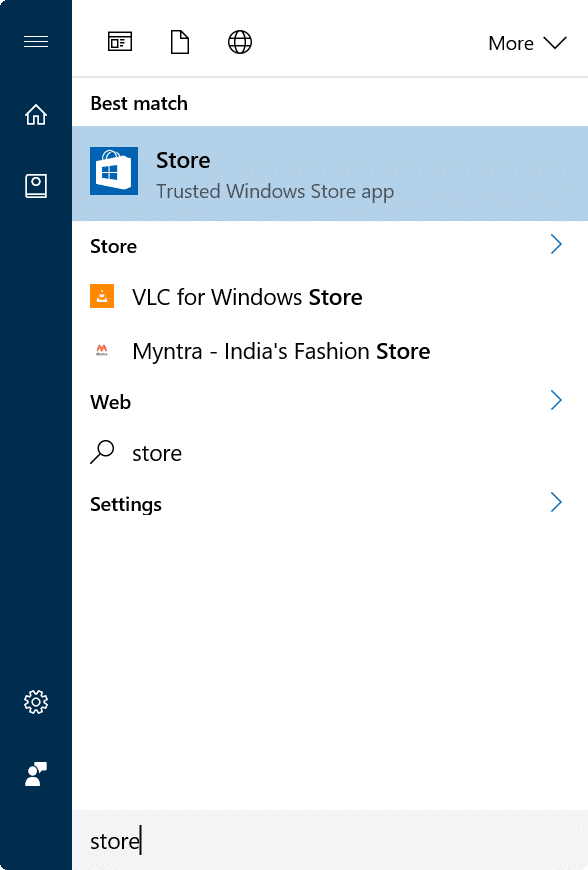Image resolution: width=588 pixels, height=870 pixels.
Task: Launch the Store best match result
Action: pos(330,174)
